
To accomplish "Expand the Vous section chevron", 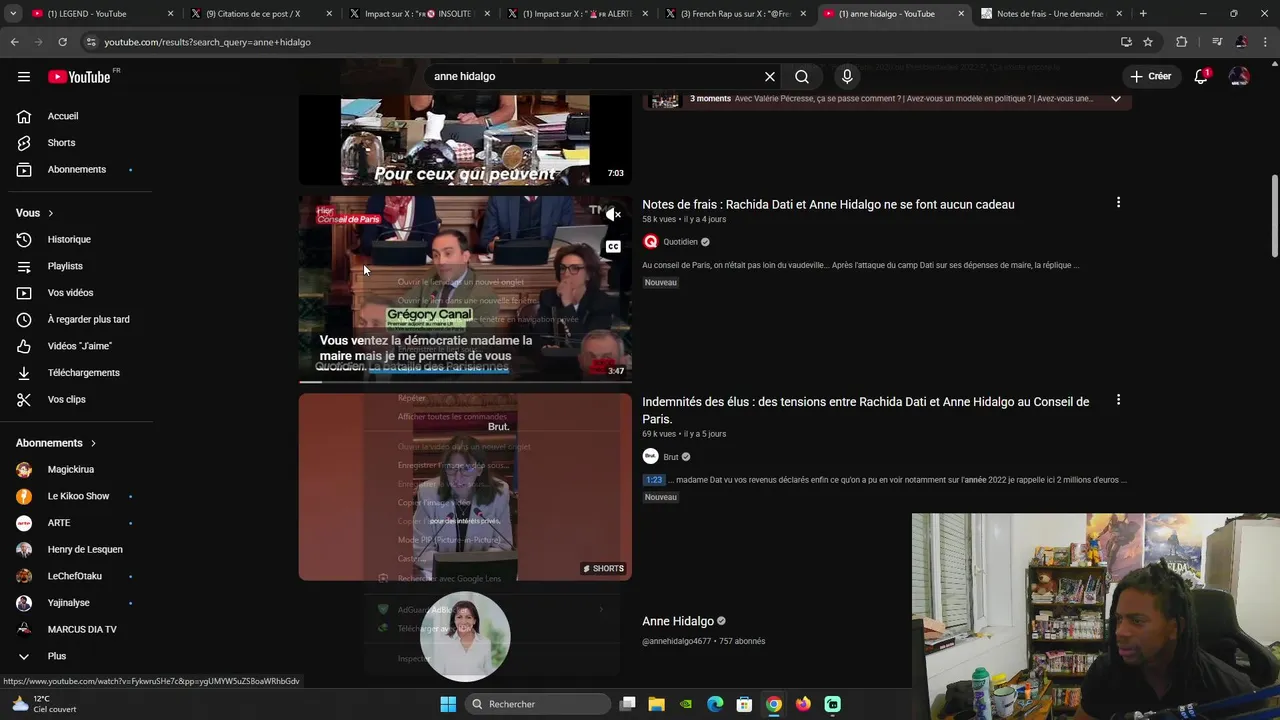I will click(x=50, y=213).
